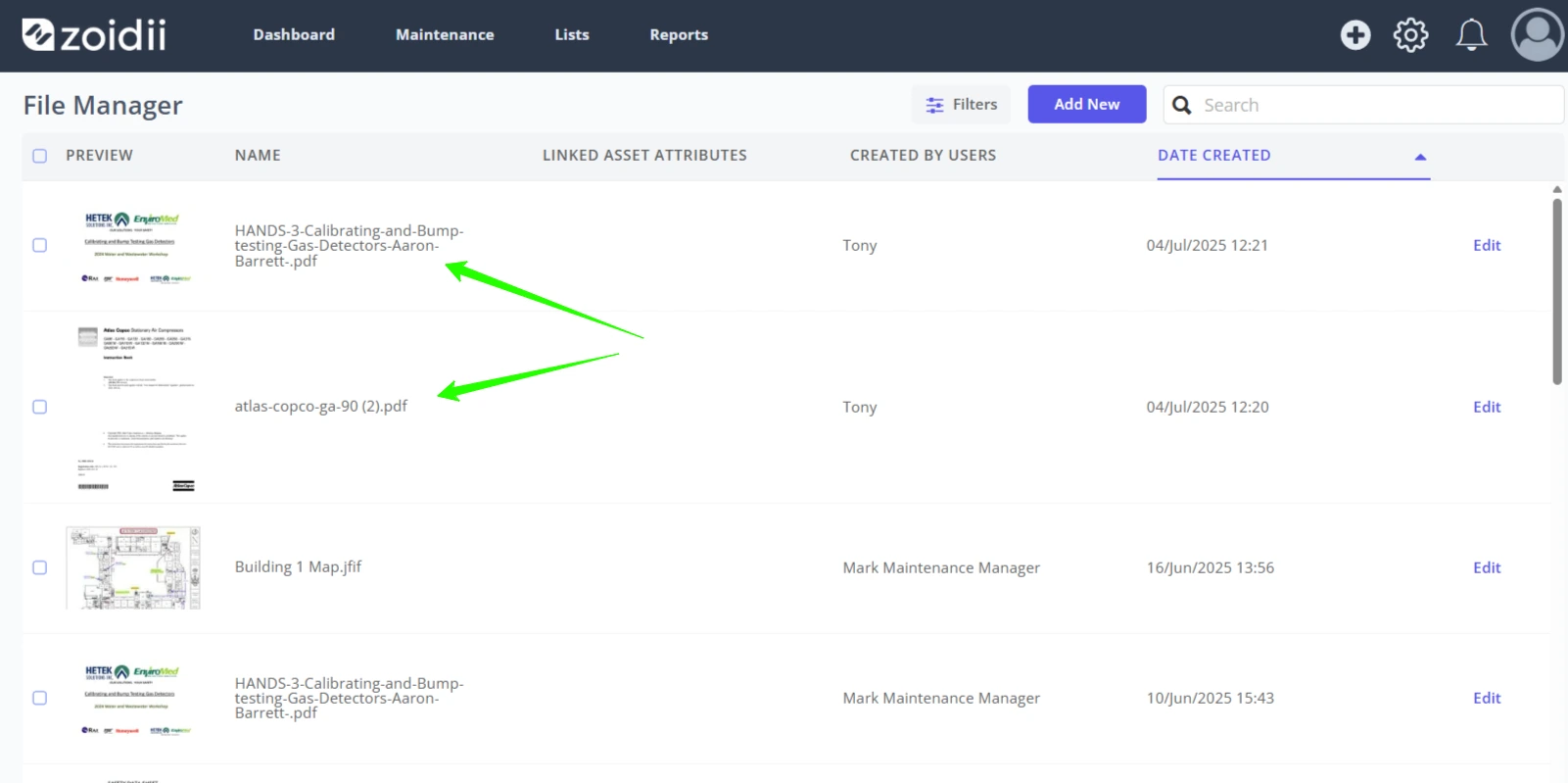Edit the atlas-copco-ga-90 (2).pdf file
Screen dimensions: 1568x783
(1487, 407)
